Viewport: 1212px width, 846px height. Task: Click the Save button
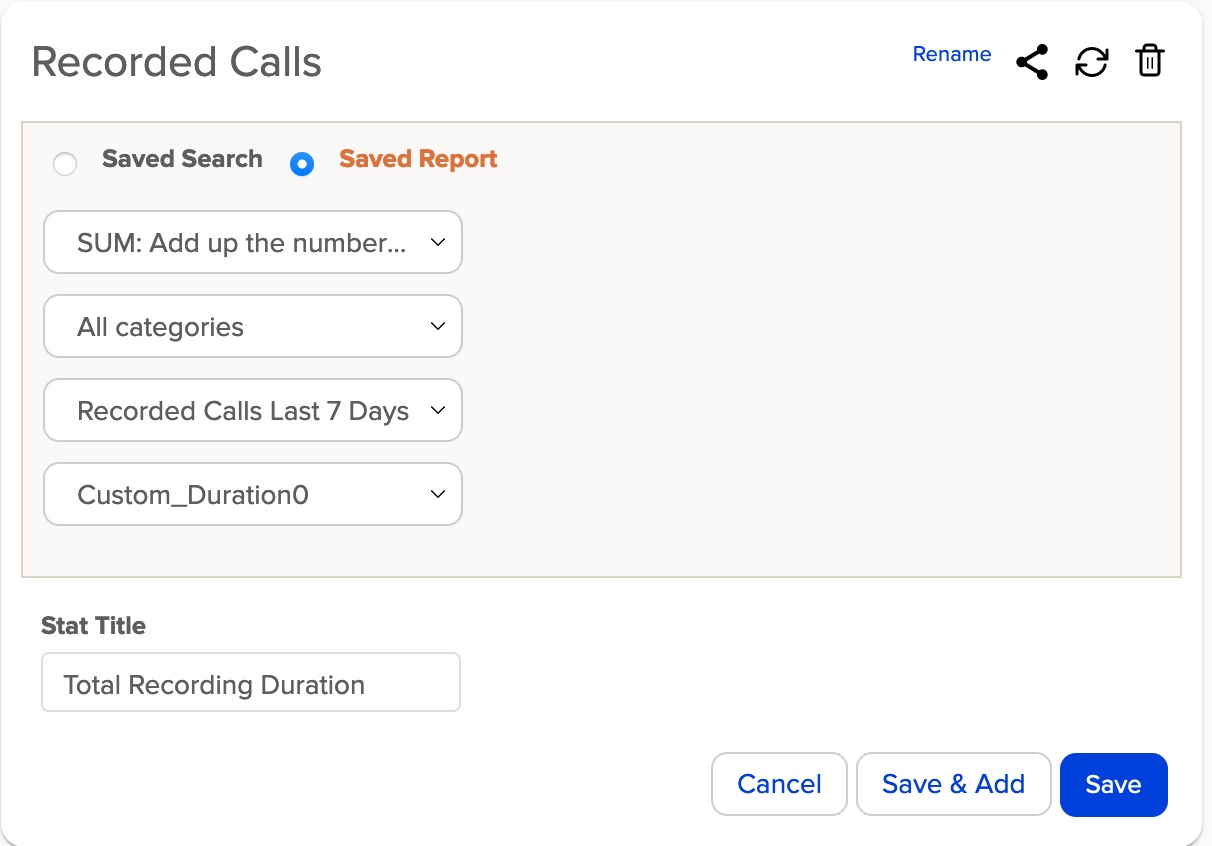click(x=1113, y=784)
